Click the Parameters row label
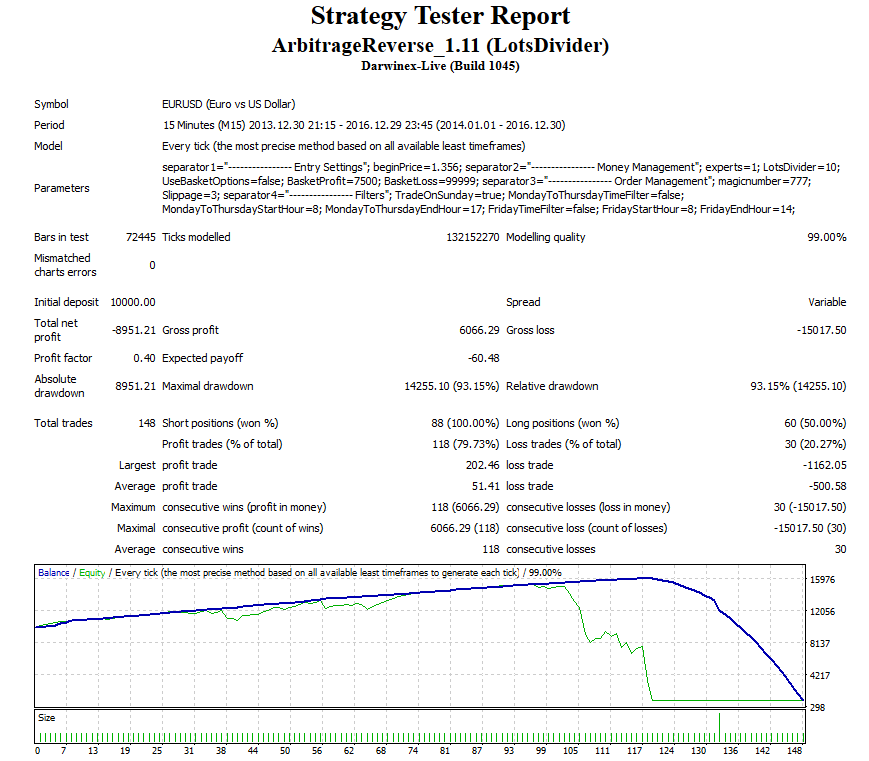Image resolution: width=869 pixels, height=761 pixels. click(x=62, y=188)
